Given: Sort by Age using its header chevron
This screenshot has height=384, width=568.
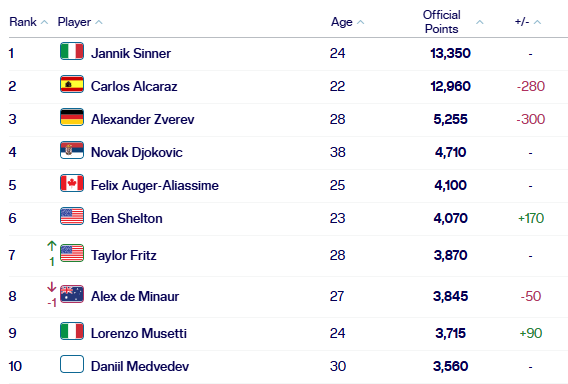Looking at the screenshot, I should click(x=360, y=22).
